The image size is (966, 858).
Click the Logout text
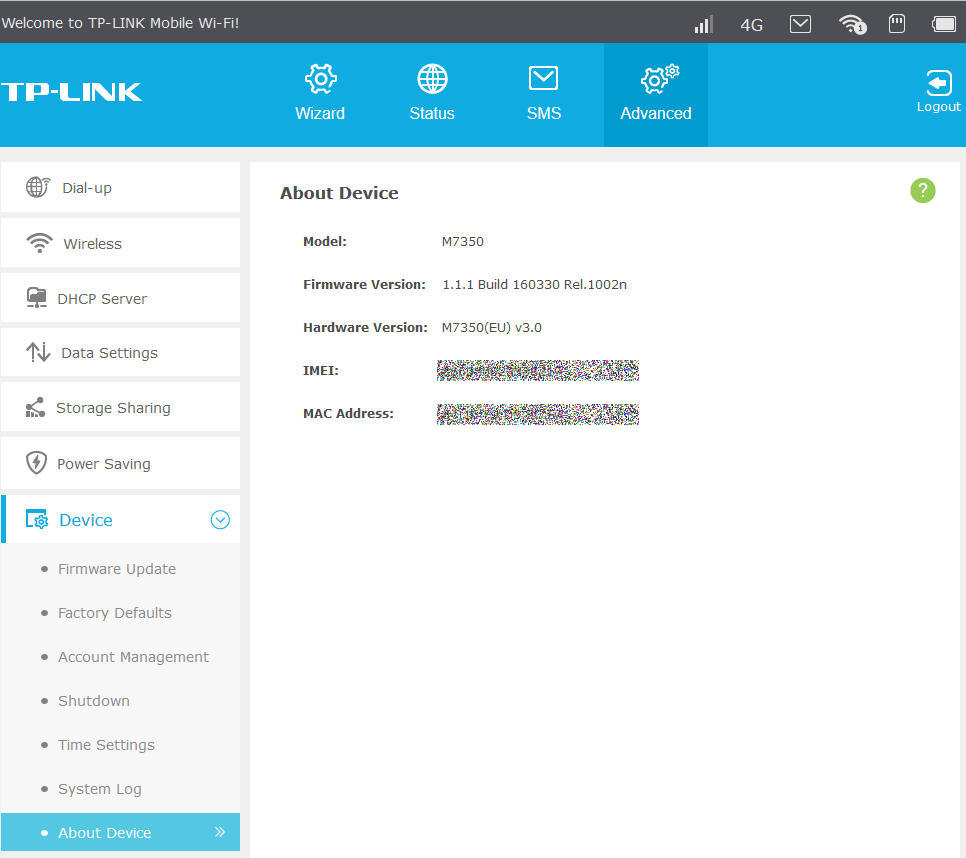pyautogui.click(x=938, y=107)
